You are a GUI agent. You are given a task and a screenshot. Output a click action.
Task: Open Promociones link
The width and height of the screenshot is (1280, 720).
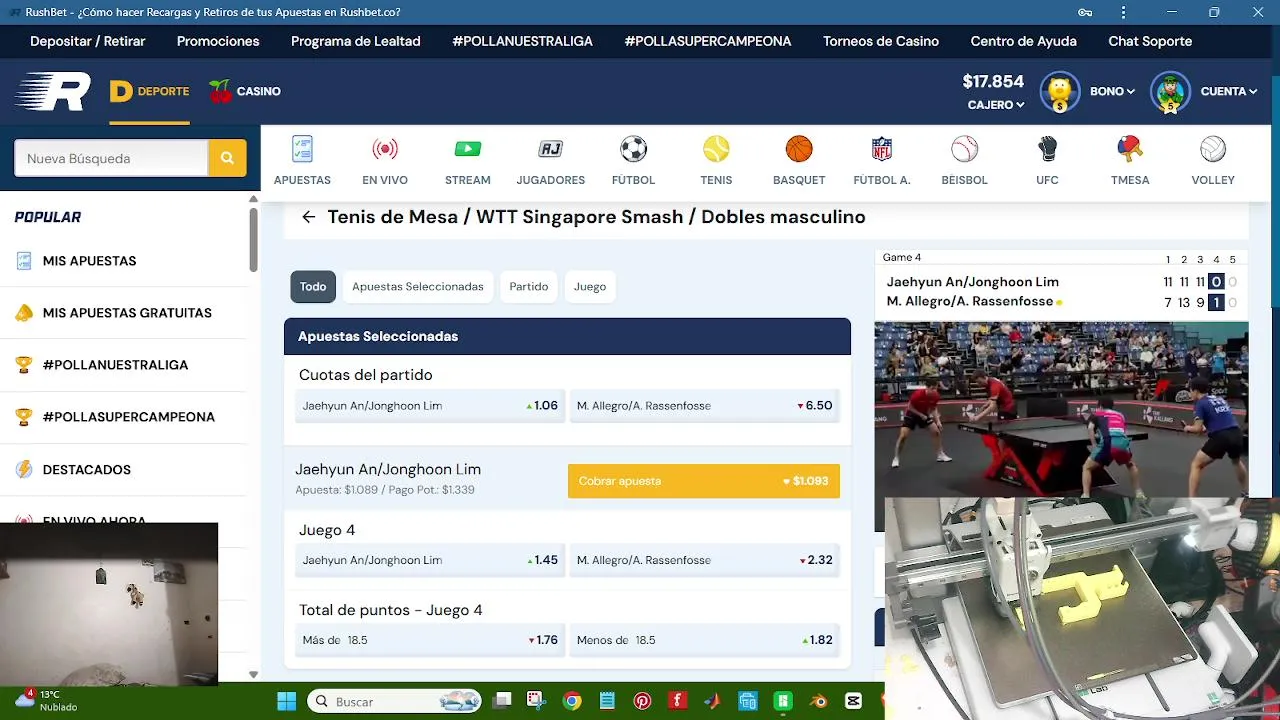218,41
